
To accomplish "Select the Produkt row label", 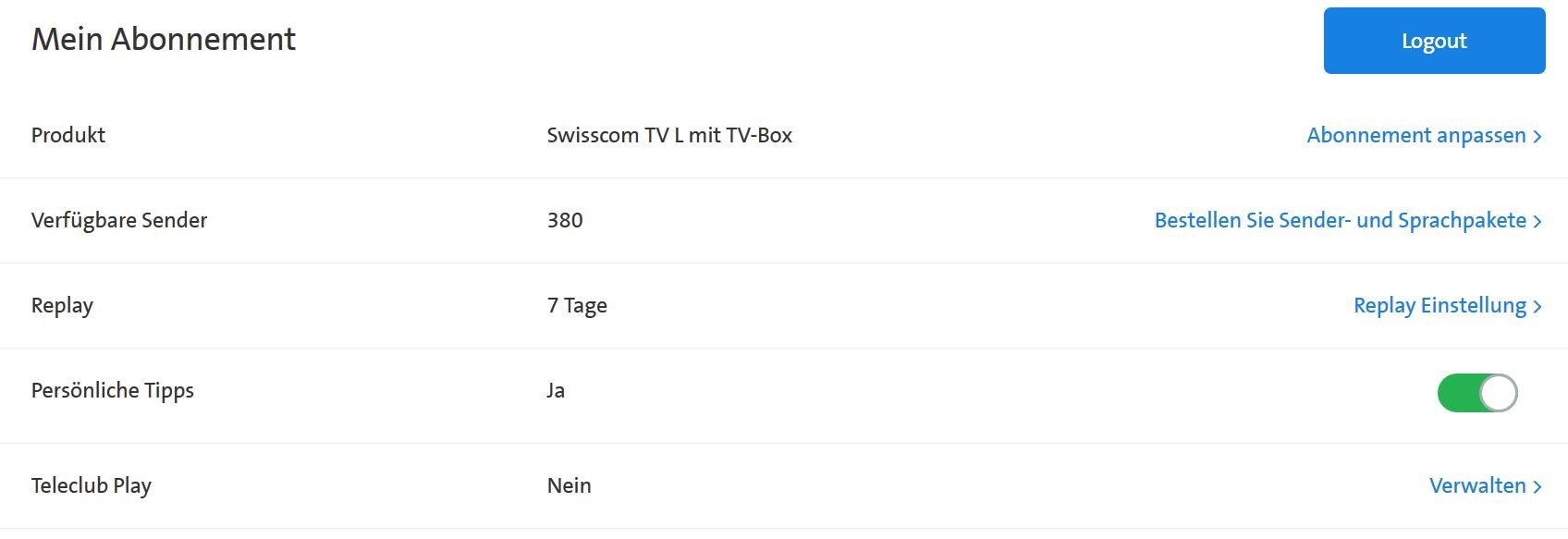I will (68, 135).
